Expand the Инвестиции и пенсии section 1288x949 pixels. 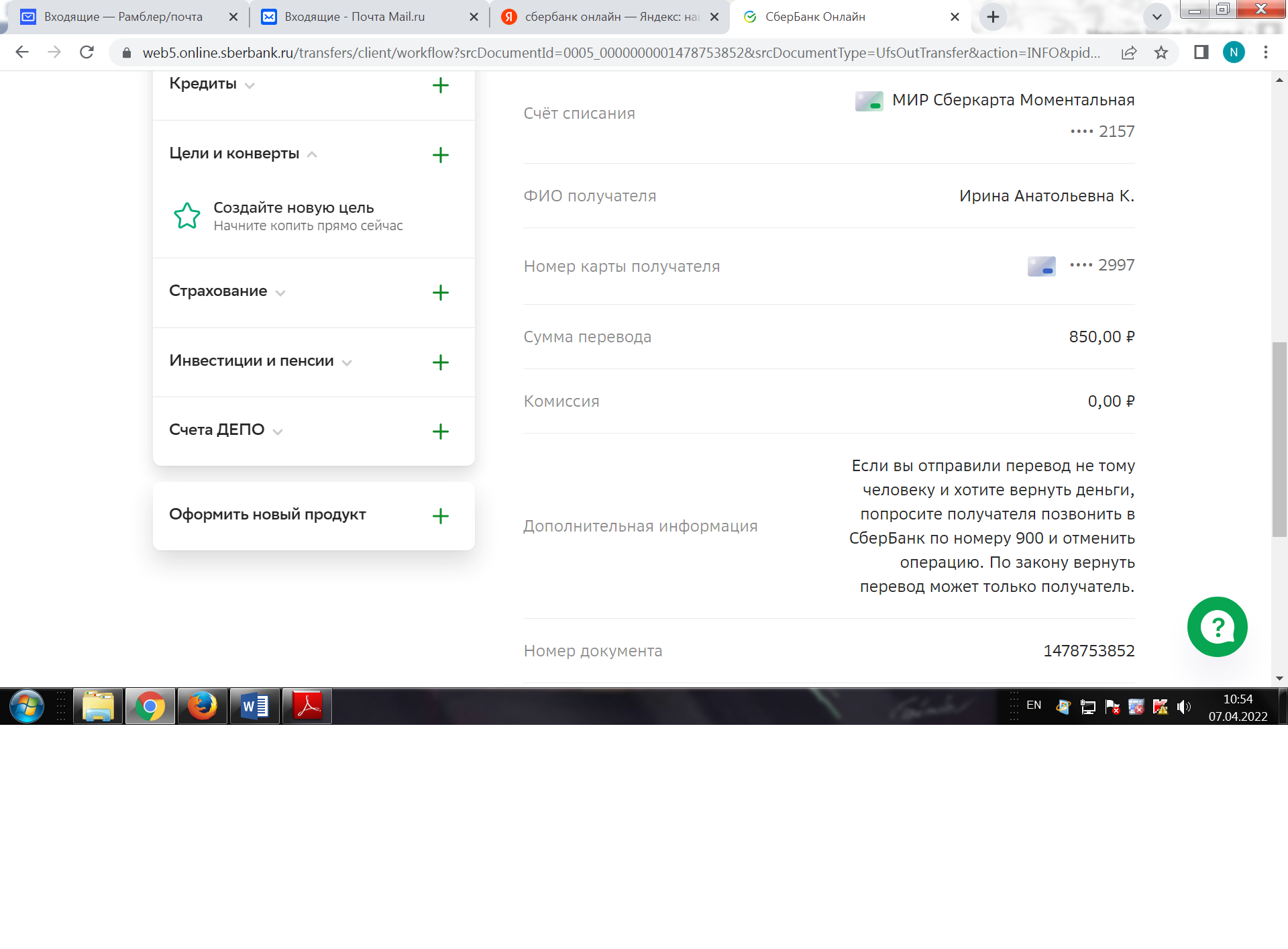[x=347, y=362]
